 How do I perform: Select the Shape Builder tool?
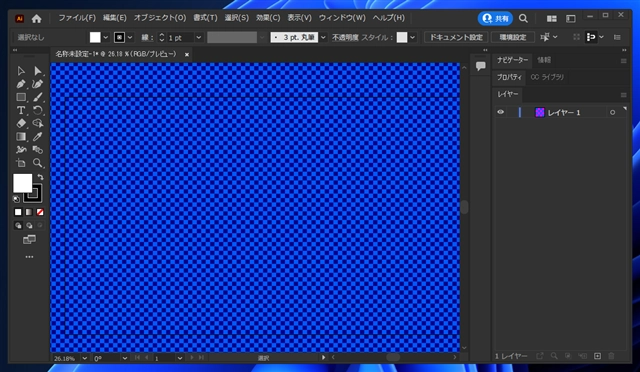pyautogui.click(x=38, y=123)
